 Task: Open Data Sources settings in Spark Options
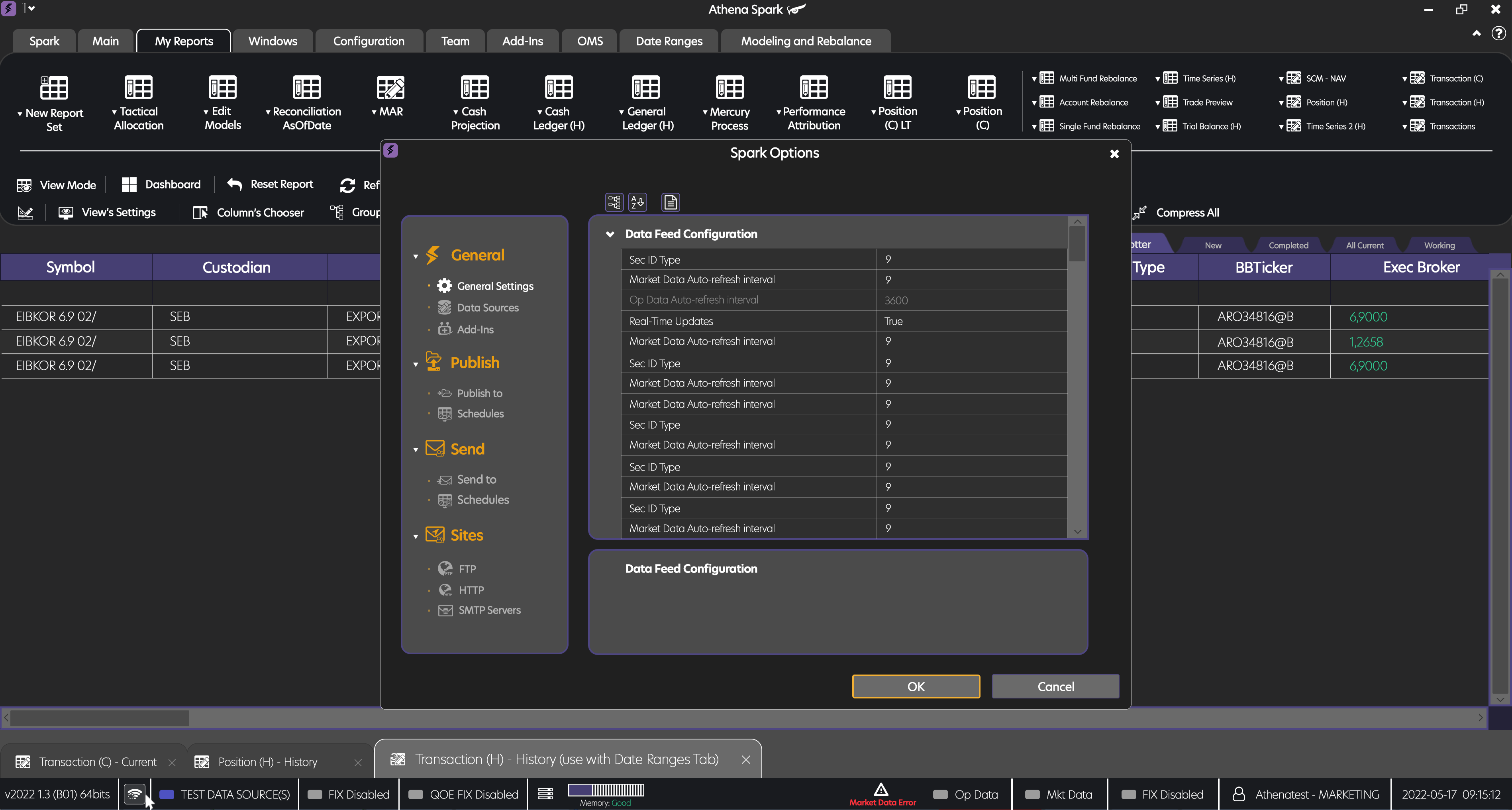486,307
